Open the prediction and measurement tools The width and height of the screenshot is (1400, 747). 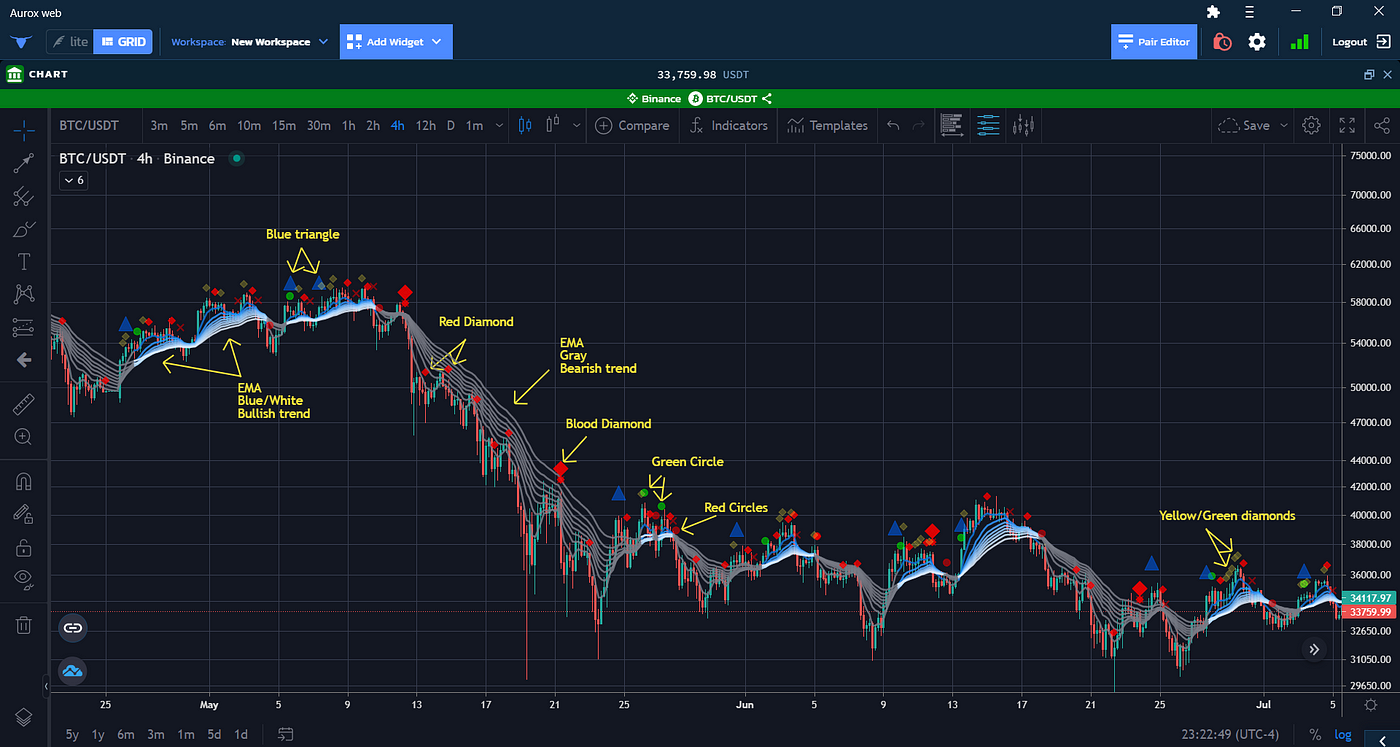(24, 327)
